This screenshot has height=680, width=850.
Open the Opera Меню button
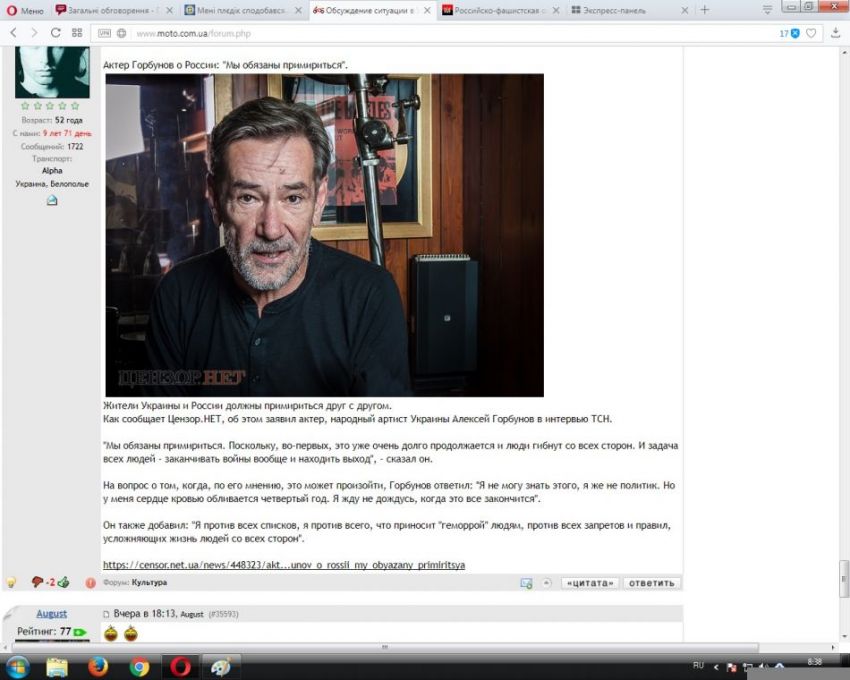[x=25, y=10]
